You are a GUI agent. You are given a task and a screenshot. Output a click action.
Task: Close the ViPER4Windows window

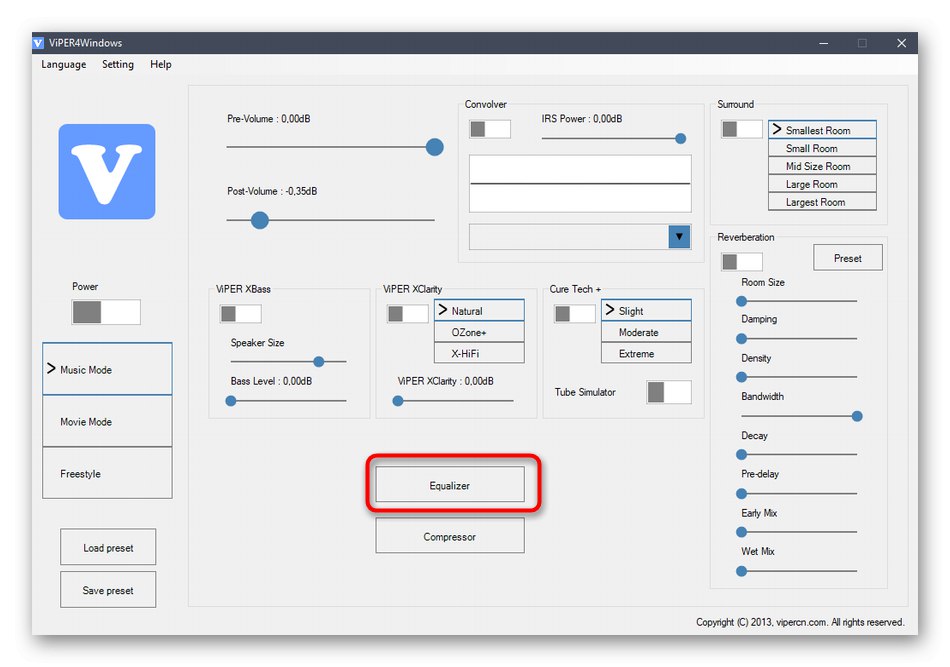[902, 43]
